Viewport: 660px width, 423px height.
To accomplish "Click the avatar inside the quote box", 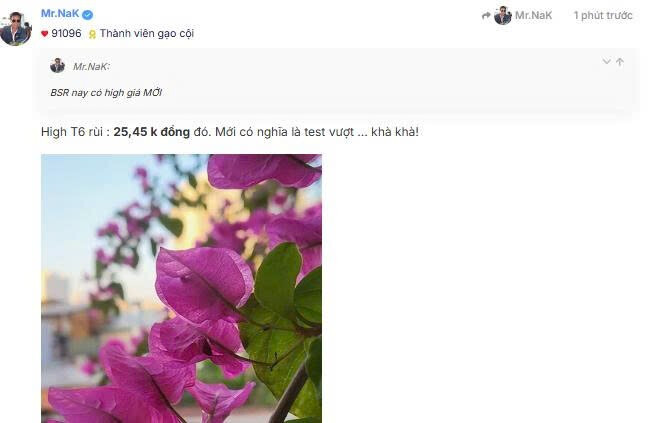I will [57, 65].
